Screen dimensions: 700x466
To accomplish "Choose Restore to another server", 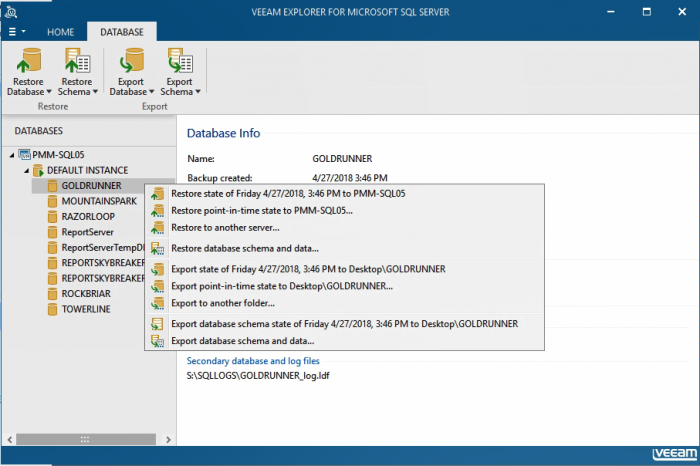I will coord(344,228).
